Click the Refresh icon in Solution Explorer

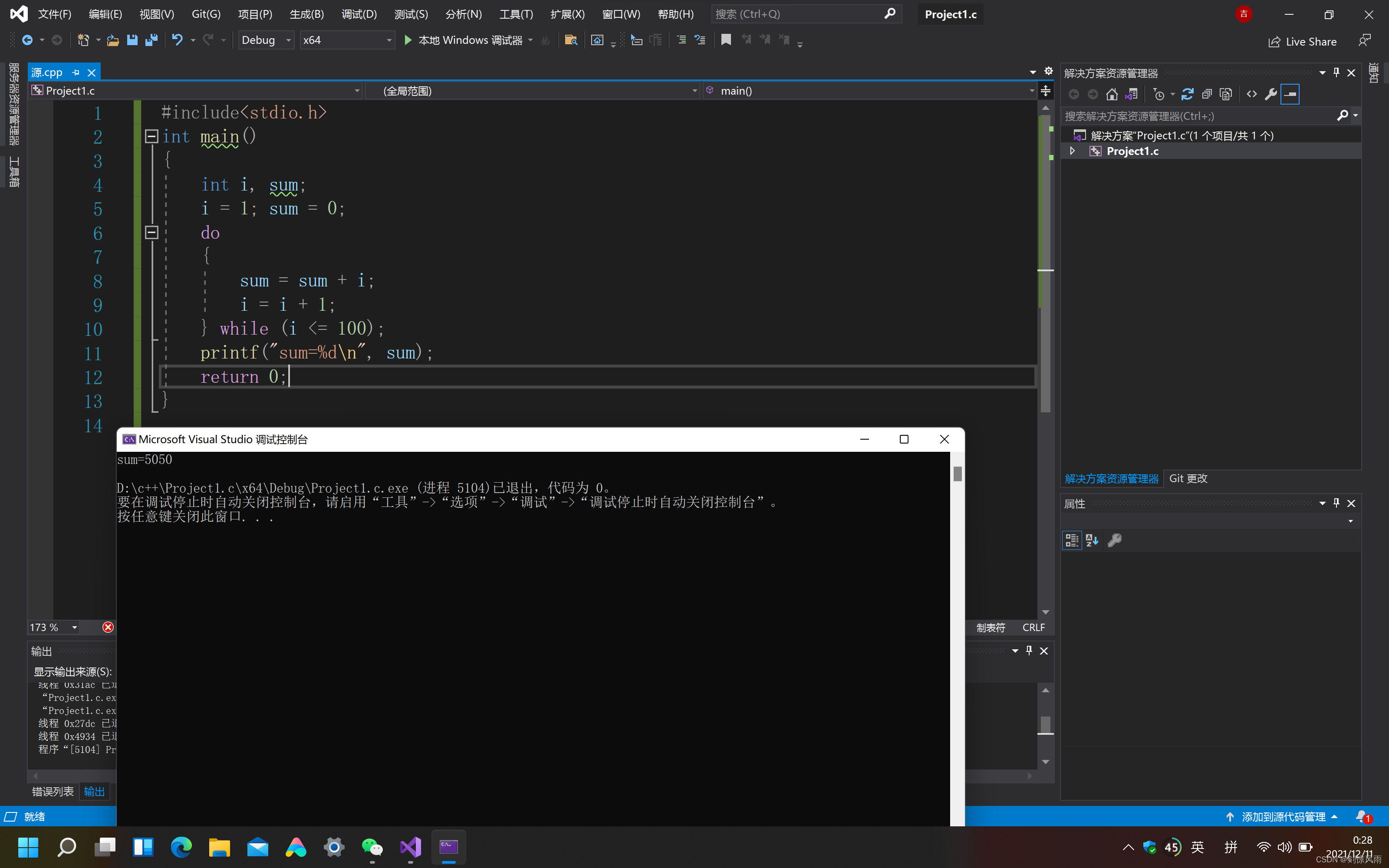(1187, 94)
